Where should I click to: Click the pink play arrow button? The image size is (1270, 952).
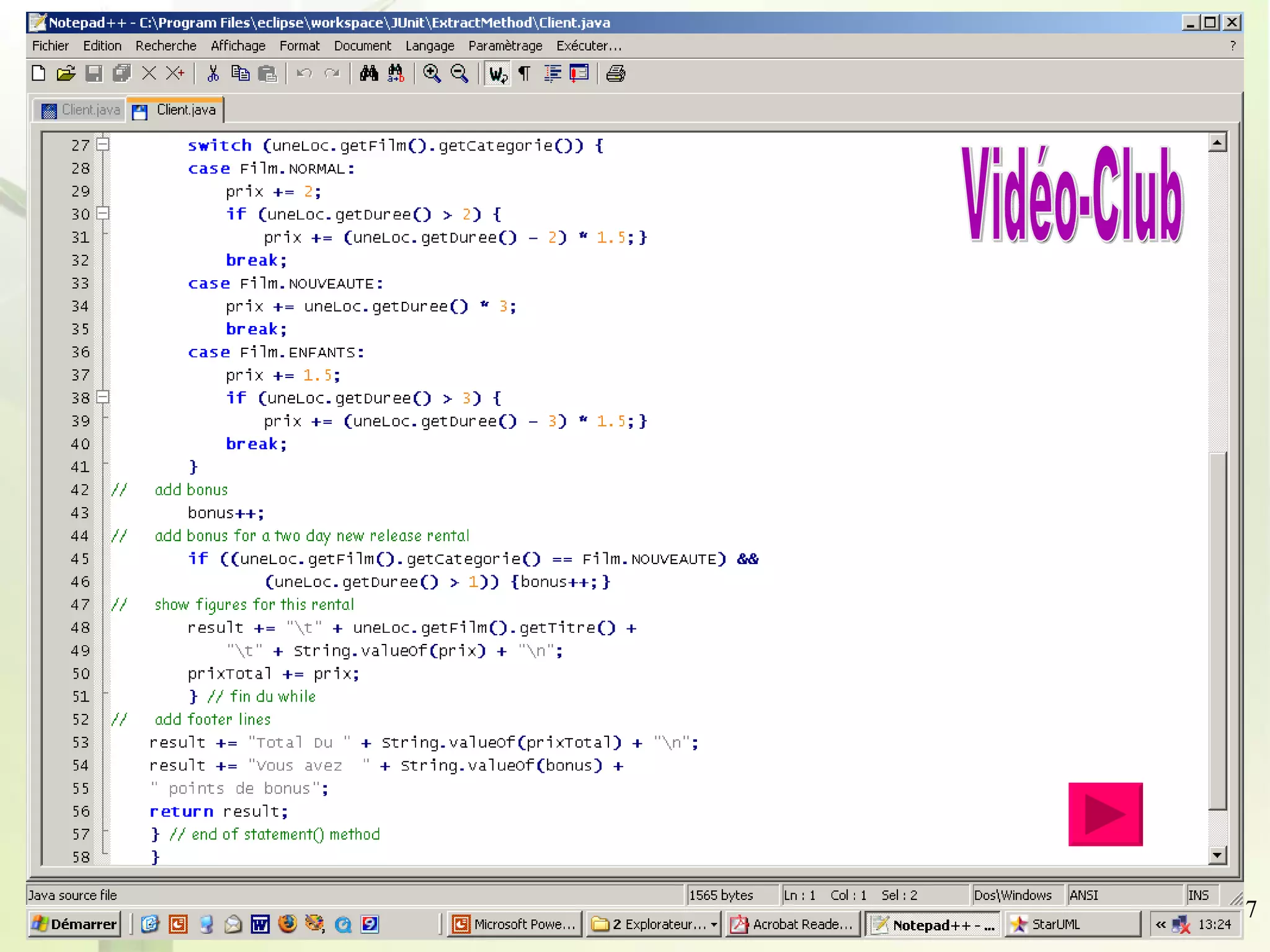(x=1105, y=814)
